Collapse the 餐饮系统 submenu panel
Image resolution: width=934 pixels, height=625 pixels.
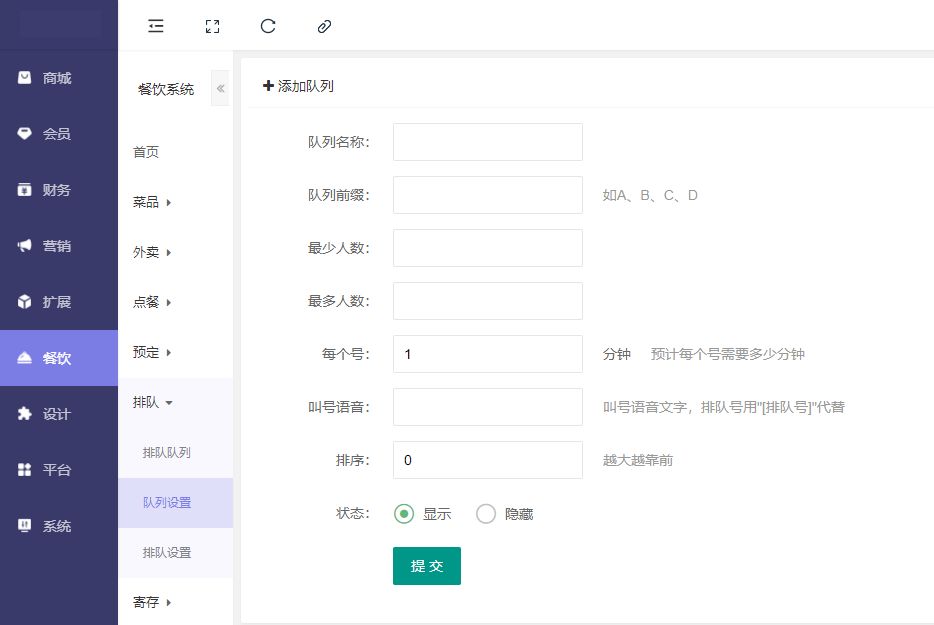coord(221,89)
